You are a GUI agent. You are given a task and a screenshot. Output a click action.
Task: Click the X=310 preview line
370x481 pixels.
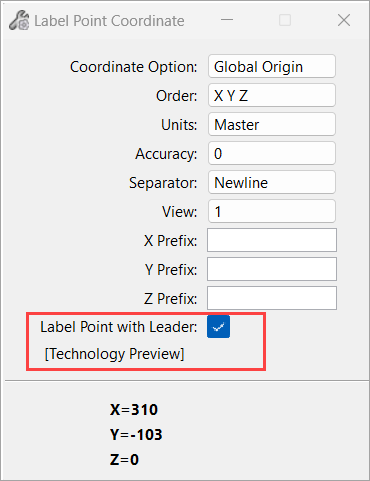point(134,409)
